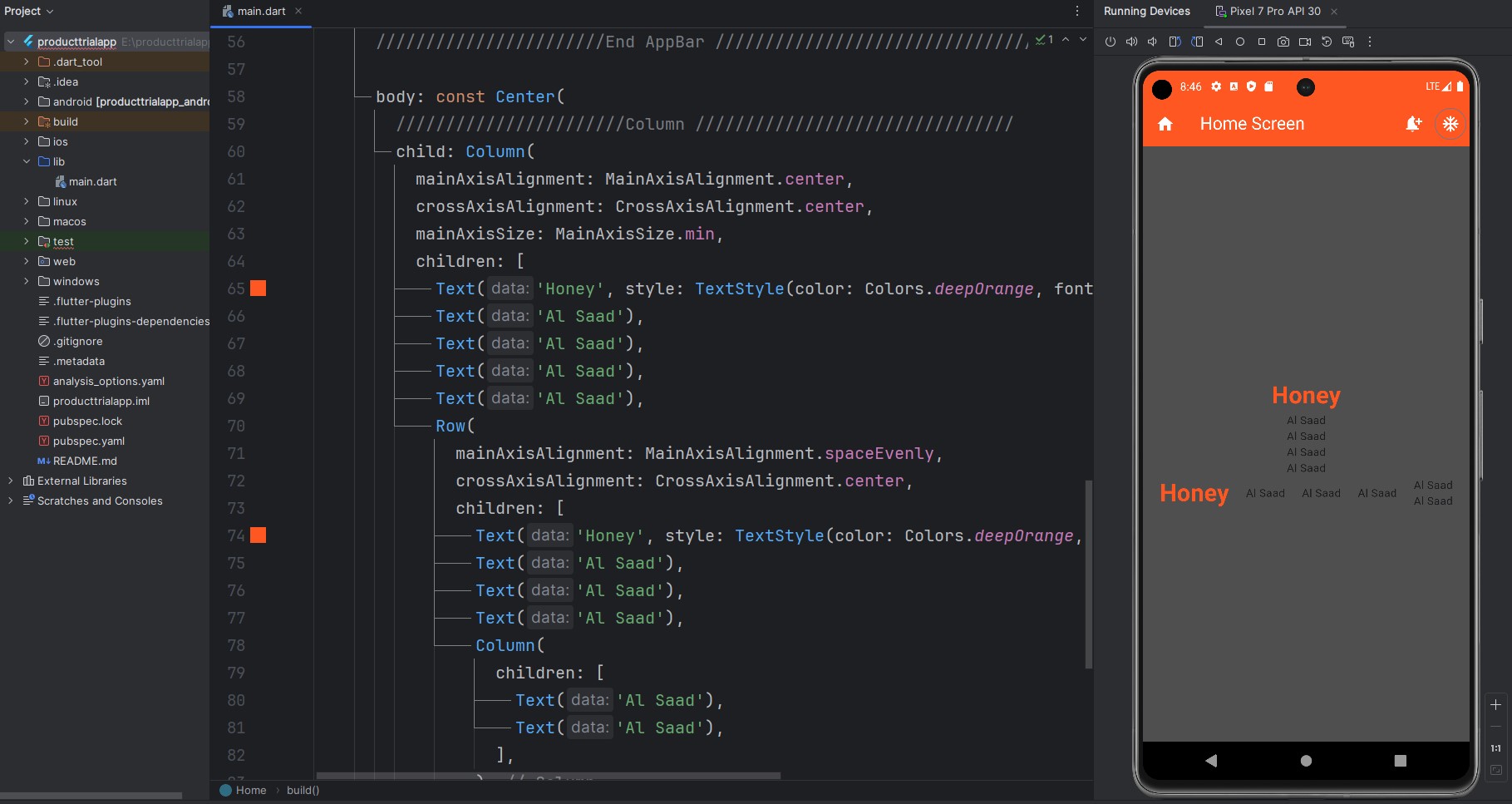Open the Project view dropdown

point(29,11)
